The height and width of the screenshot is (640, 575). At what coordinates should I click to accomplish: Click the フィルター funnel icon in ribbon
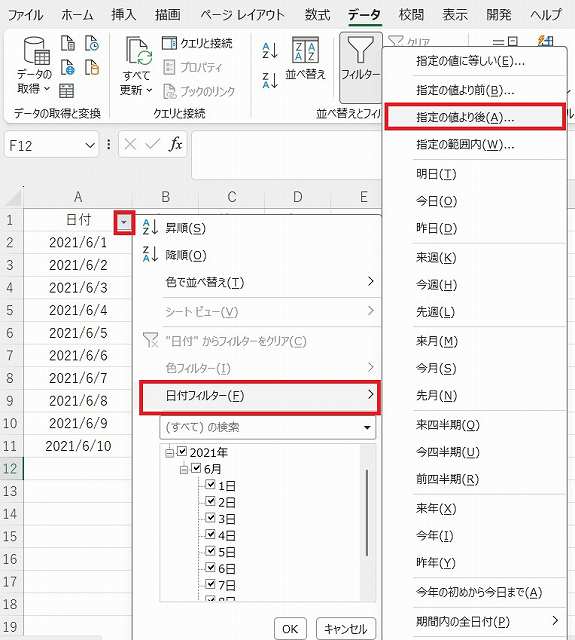[360, 50]
